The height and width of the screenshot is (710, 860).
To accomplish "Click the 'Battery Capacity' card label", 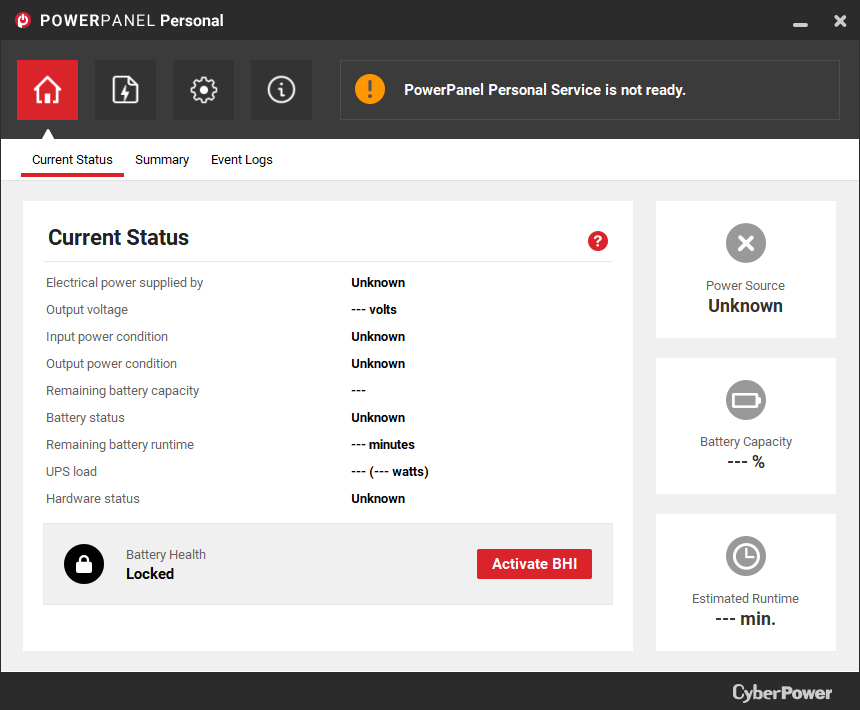I will 745,442.
